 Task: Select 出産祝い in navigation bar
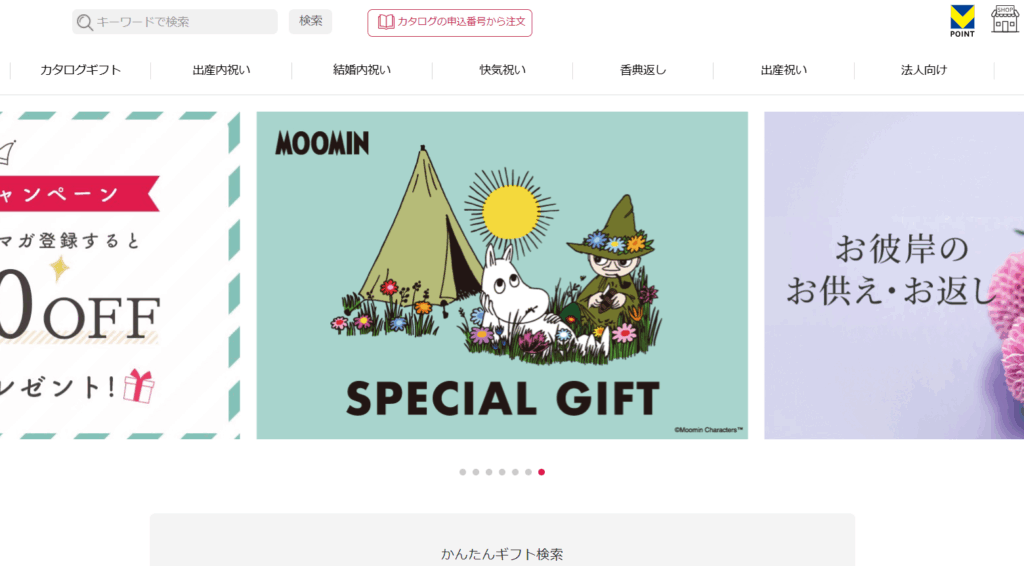[784, 70]
